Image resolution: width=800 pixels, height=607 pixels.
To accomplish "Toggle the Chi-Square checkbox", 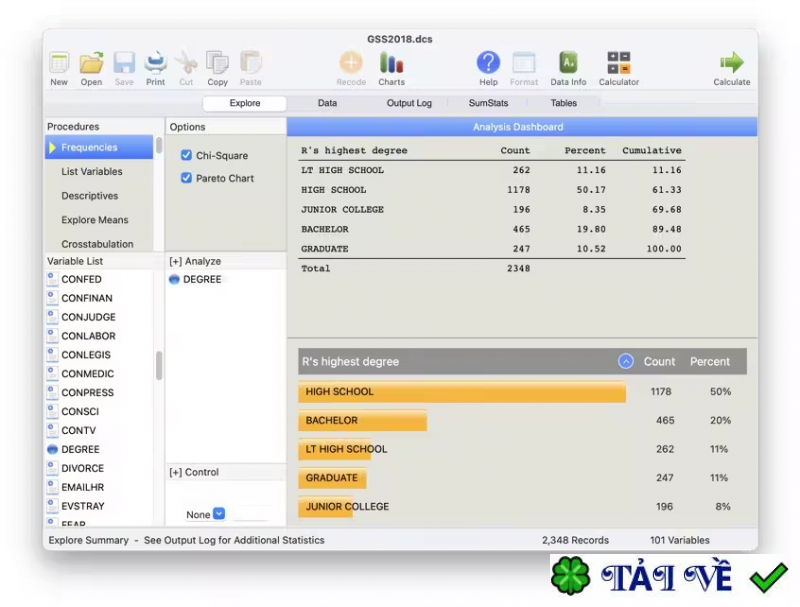I will (x=186, y=155).
